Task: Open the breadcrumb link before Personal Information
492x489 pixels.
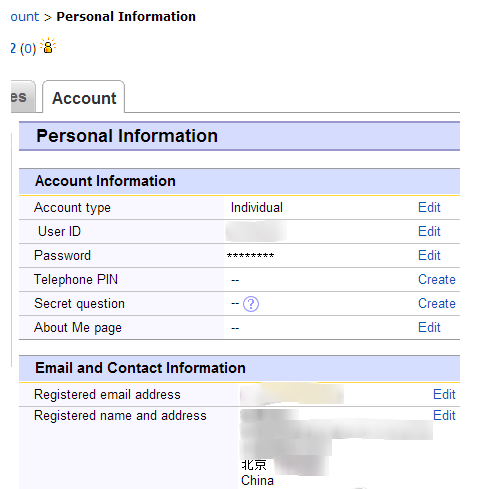Action: pyautogui.click(x=25, y=16)
